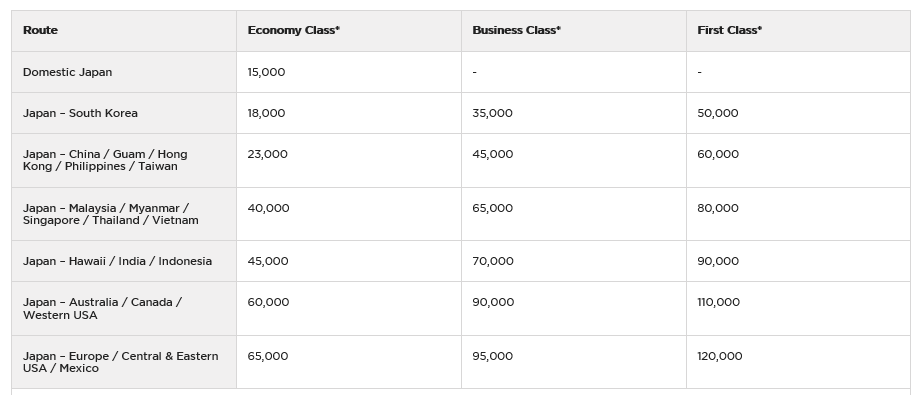Select the 95,000 business class value
Viewport: 911px width, 395px height.
point(493,356)
